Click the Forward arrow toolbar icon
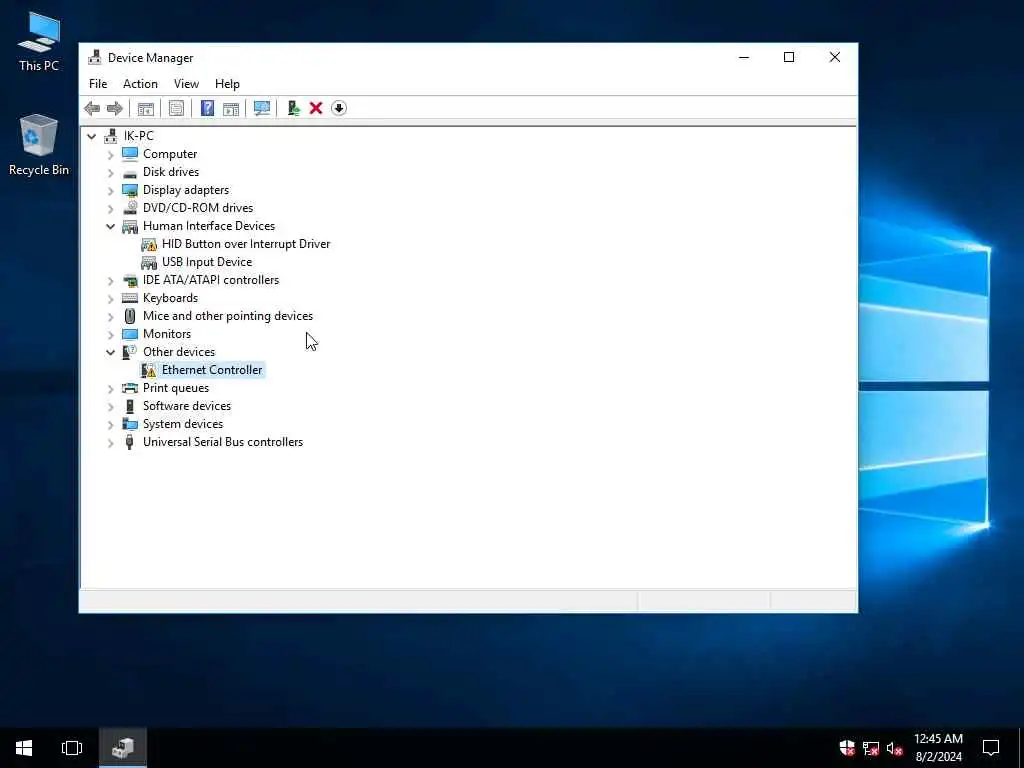 coord(114,108)
